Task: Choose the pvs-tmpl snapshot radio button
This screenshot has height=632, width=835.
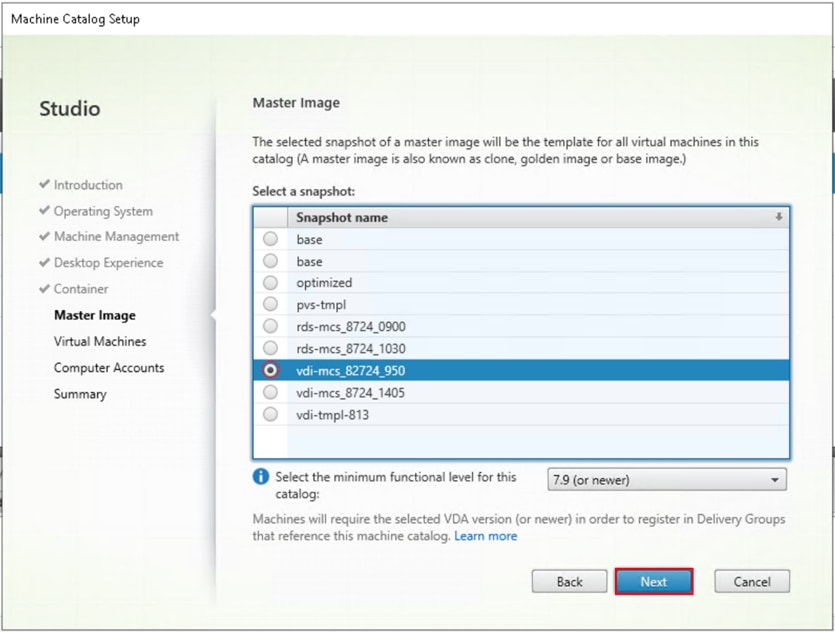Action: [x=271, y=304]
